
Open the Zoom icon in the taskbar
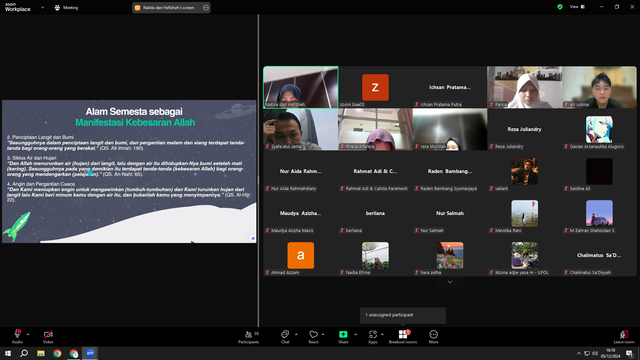pos(90,353)
